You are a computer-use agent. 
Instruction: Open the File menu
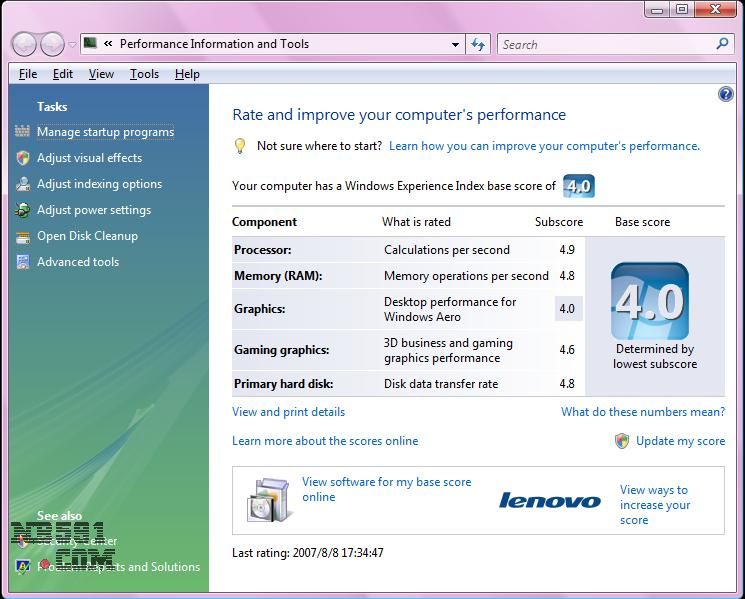(28, 74)
